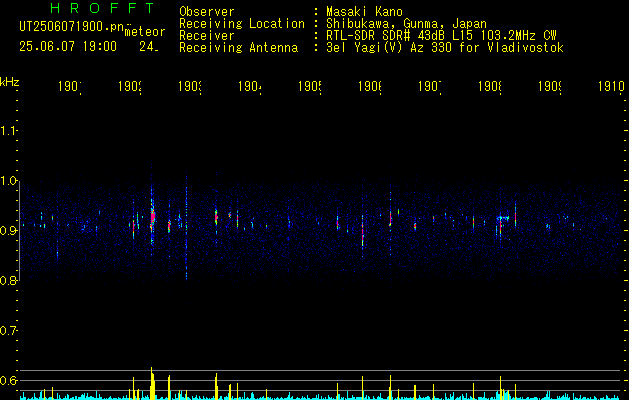Click the 0.7 frequency axis label

coord(8,331)
